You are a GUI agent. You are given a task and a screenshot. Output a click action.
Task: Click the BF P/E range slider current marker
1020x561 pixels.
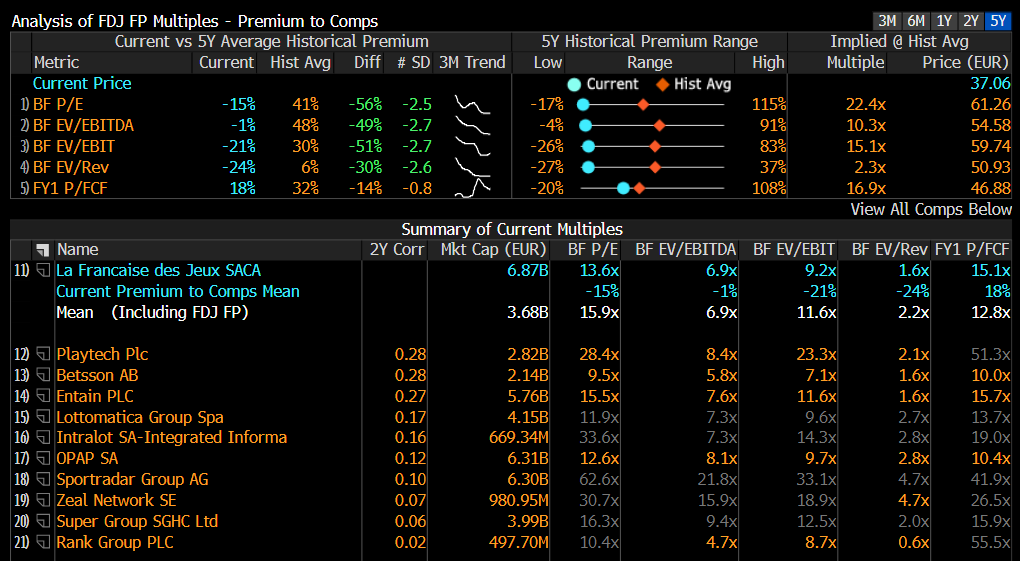point(583,104)
